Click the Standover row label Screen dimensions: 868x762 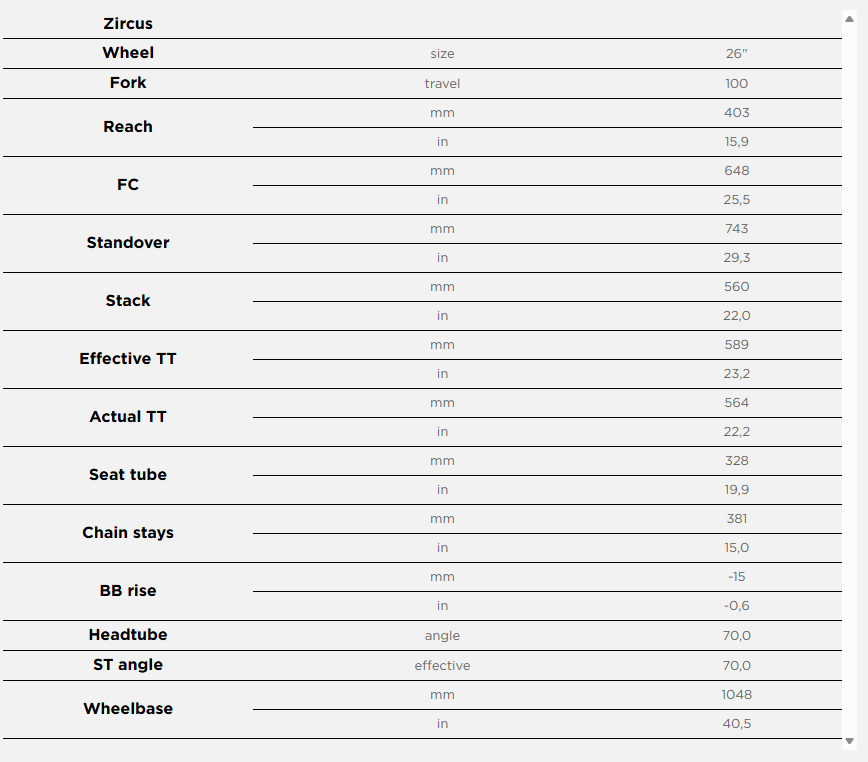(128, 243)
